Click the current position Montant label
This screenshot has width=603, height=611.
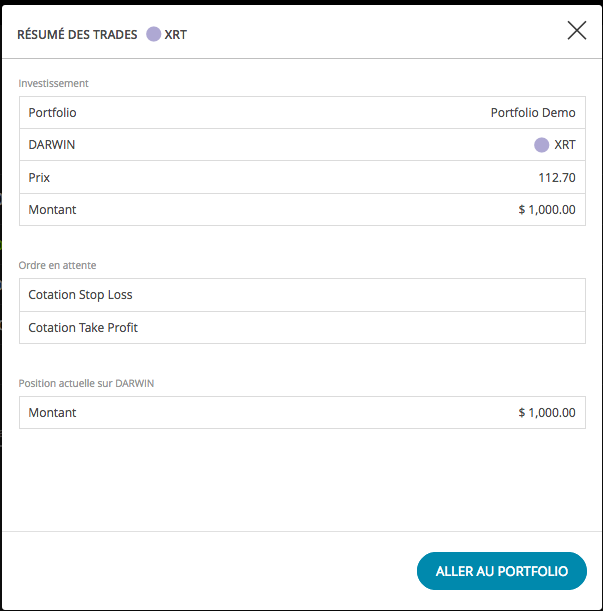coord(52,413)
